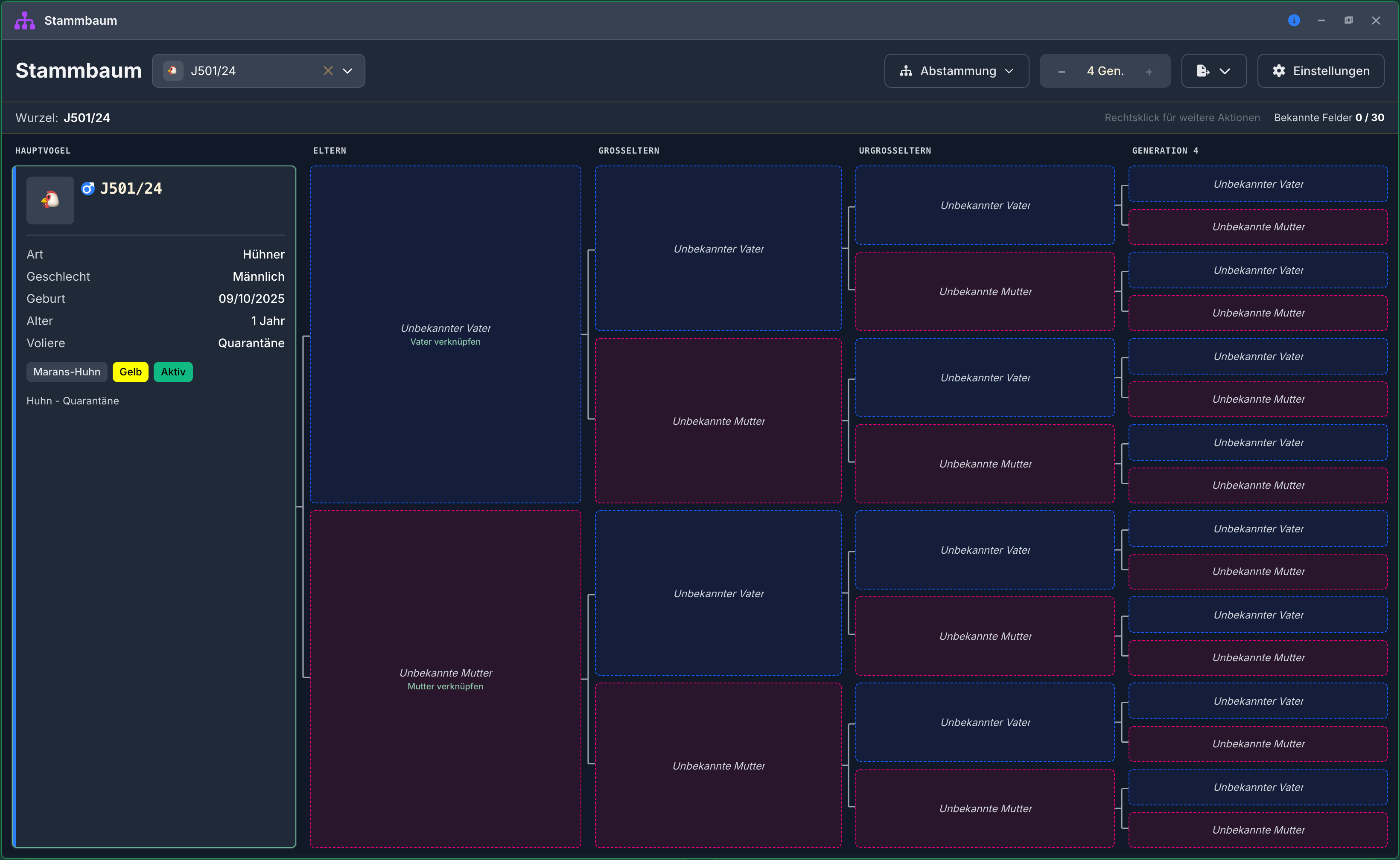Click the Geburt field label
This screenshot has height=860, width=1400.
coord(46,299)
